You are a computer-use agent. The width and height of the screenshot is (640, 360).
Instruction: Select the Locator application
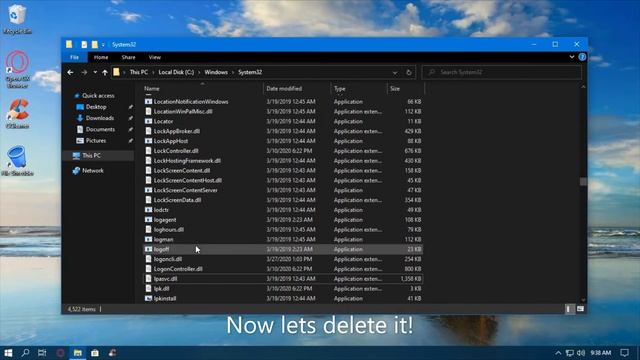tap(283, 121)
